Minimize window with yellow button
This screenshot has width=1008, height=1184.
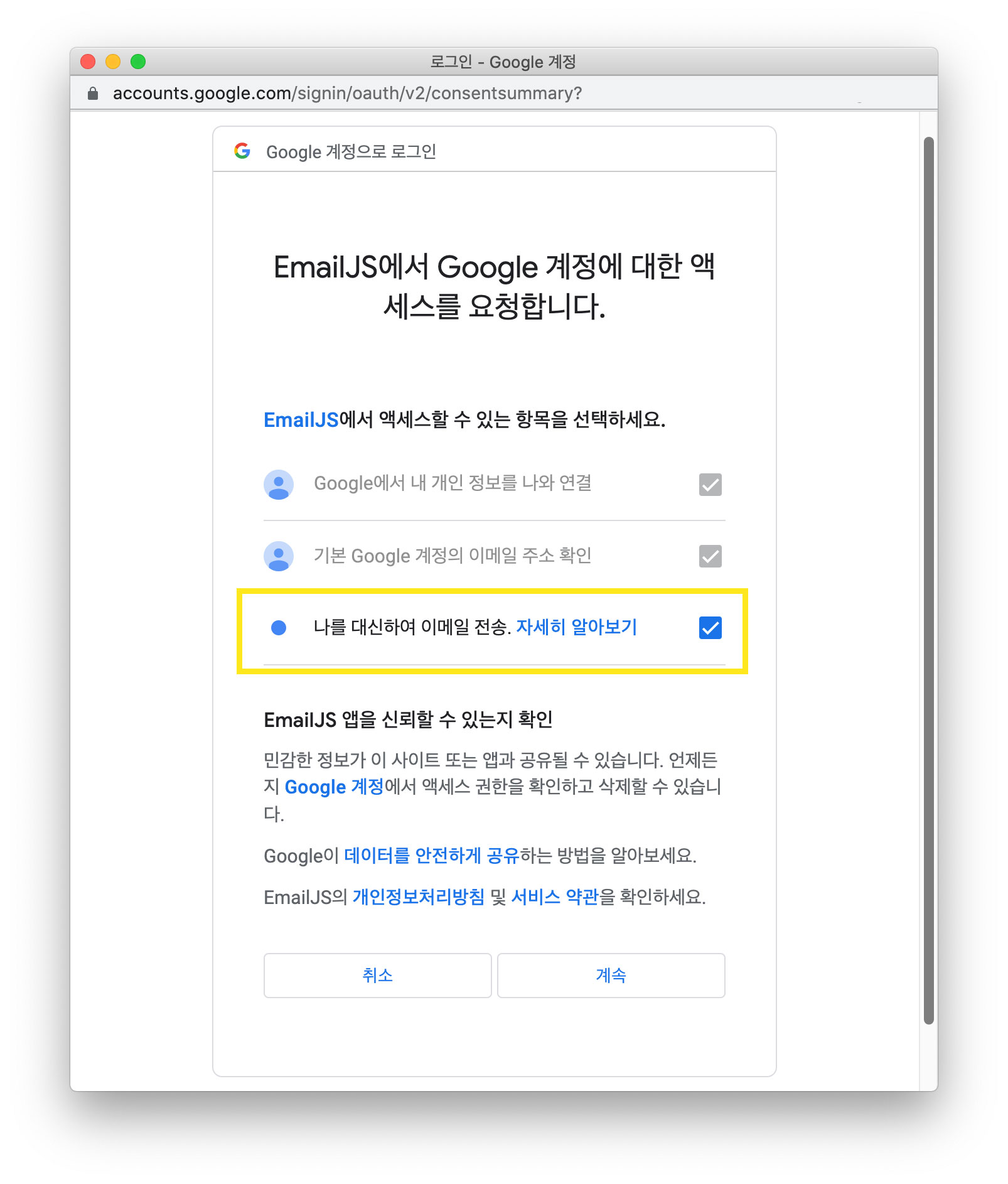[x=113, y=62]
